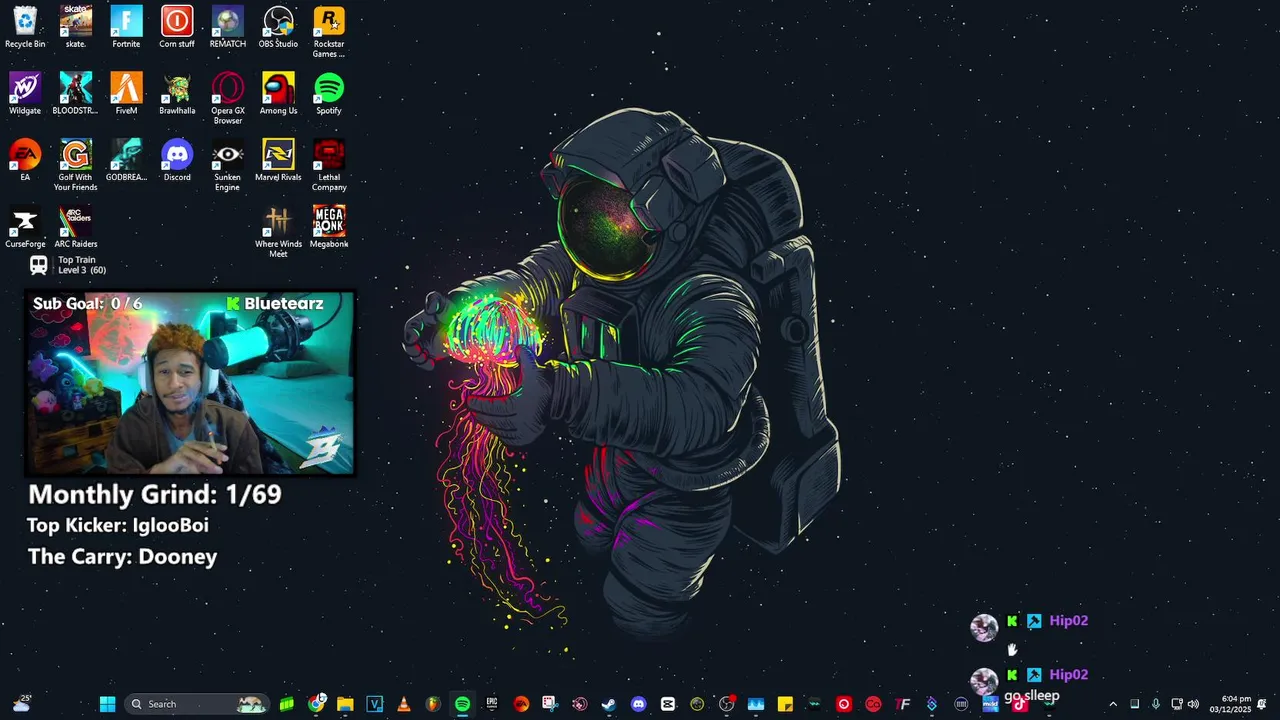Open the FiveM desktop shortcut
The image size is (1280, 720).
[126, 94]
